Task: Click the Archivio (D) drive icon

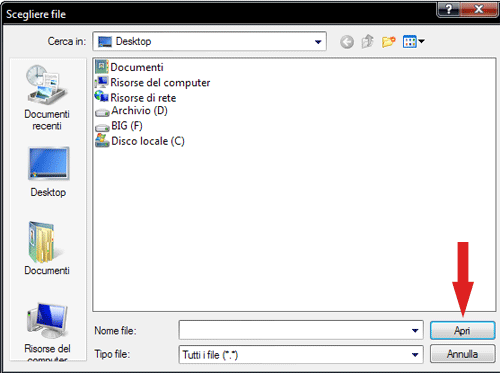Action: tap(102, 113)
